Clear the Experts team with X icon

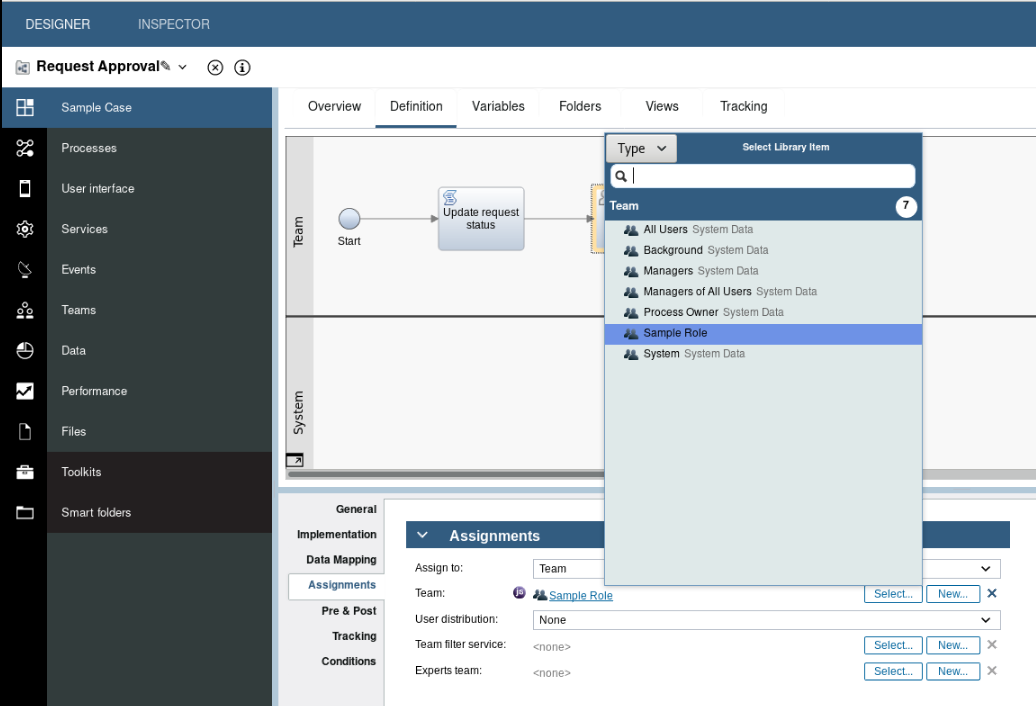click(991, 670)
